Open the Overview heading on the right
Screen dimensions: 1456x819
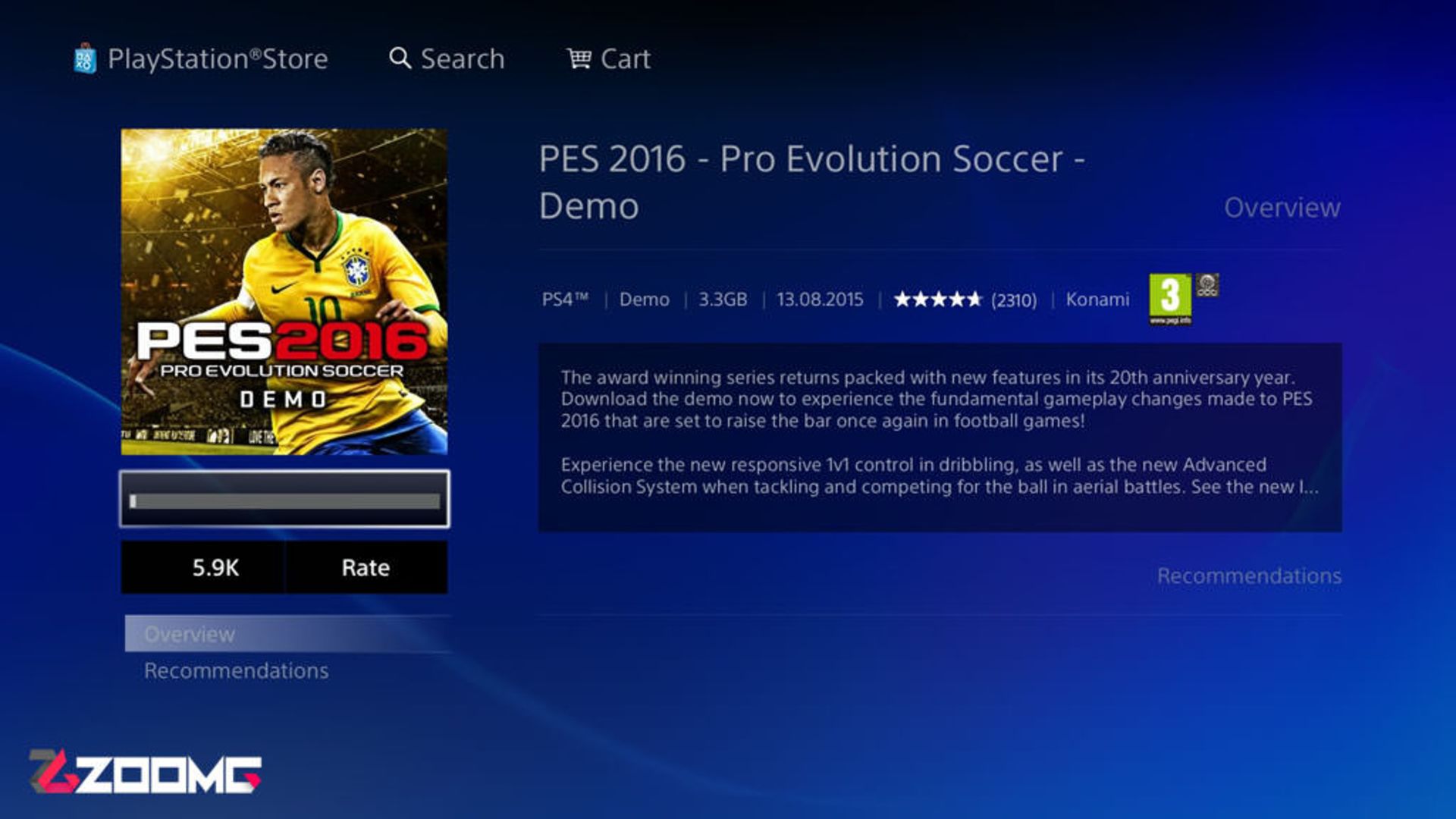click(1282, 208)
